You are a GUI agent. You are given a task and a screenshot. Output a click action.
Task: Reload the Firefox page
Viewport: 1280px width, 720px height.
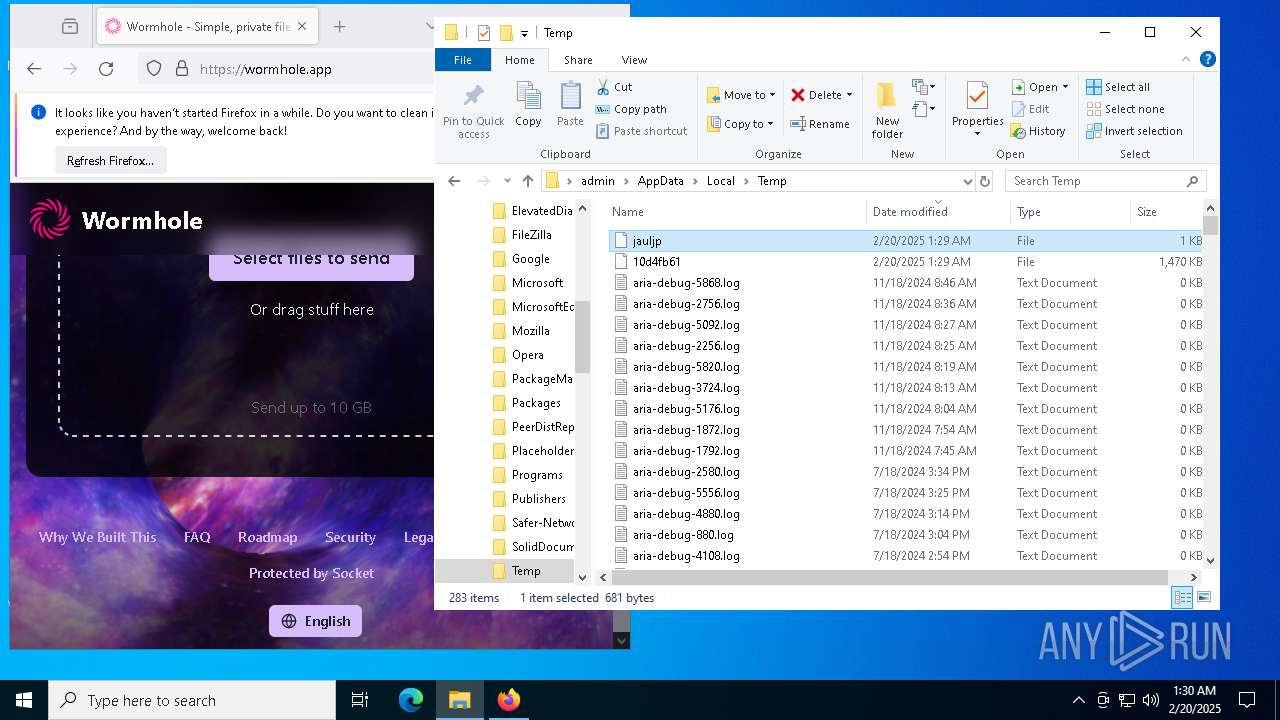(x=106, y=69)
